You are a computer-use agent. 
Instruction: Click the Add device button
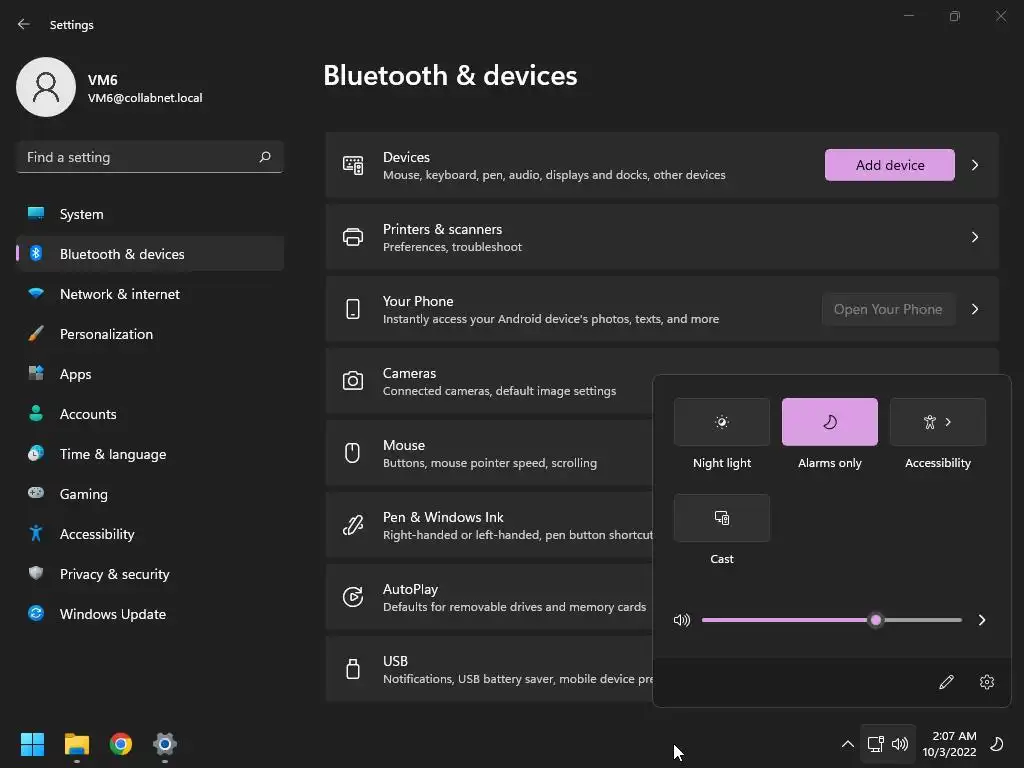click(890, 165)
